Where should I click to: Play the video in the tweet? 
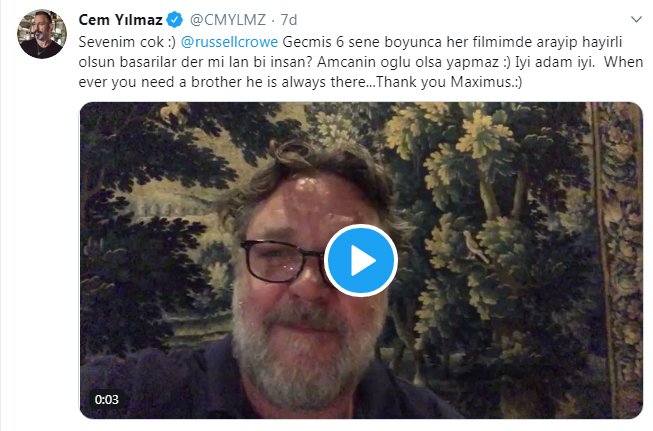tap(361, 261)
